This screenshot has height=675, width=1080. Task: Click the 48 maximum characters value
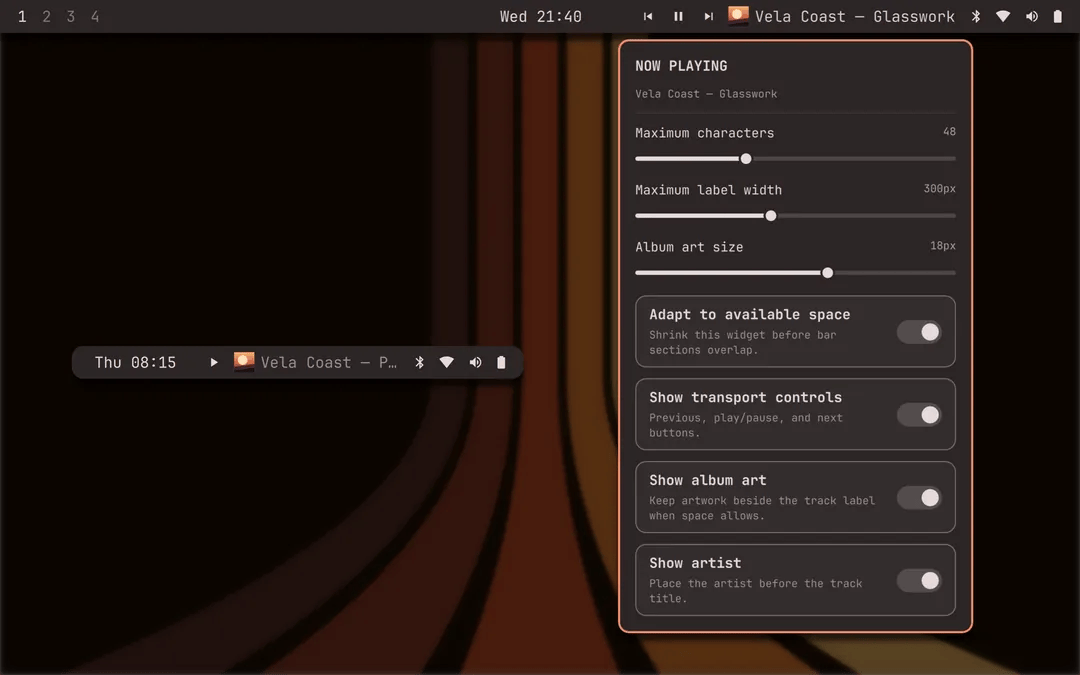point(949,132)
